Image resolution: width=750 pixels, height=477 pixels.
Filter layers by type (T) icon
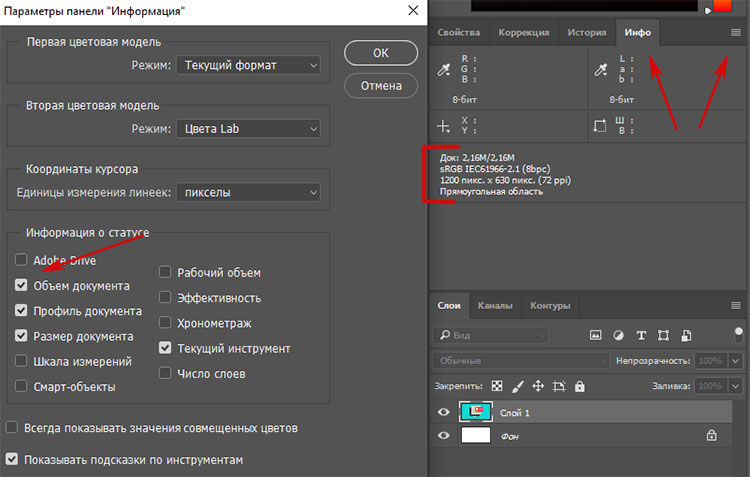tap(641, 335)
